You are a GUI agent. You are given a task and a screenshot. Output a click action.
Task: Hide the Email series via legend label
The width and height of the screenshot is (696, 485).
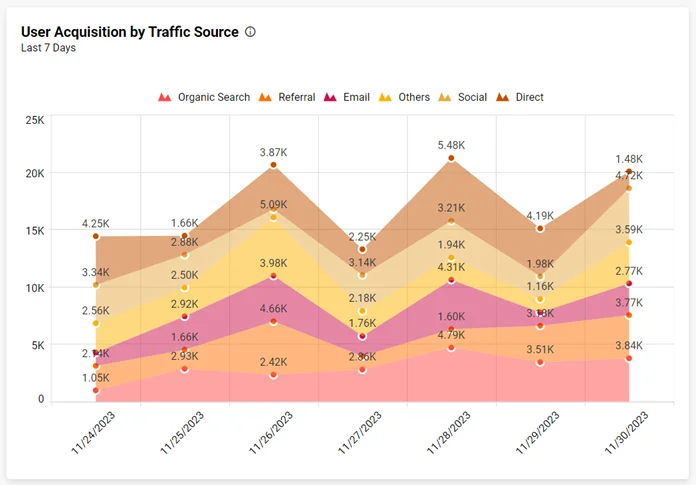pos(356,98)
